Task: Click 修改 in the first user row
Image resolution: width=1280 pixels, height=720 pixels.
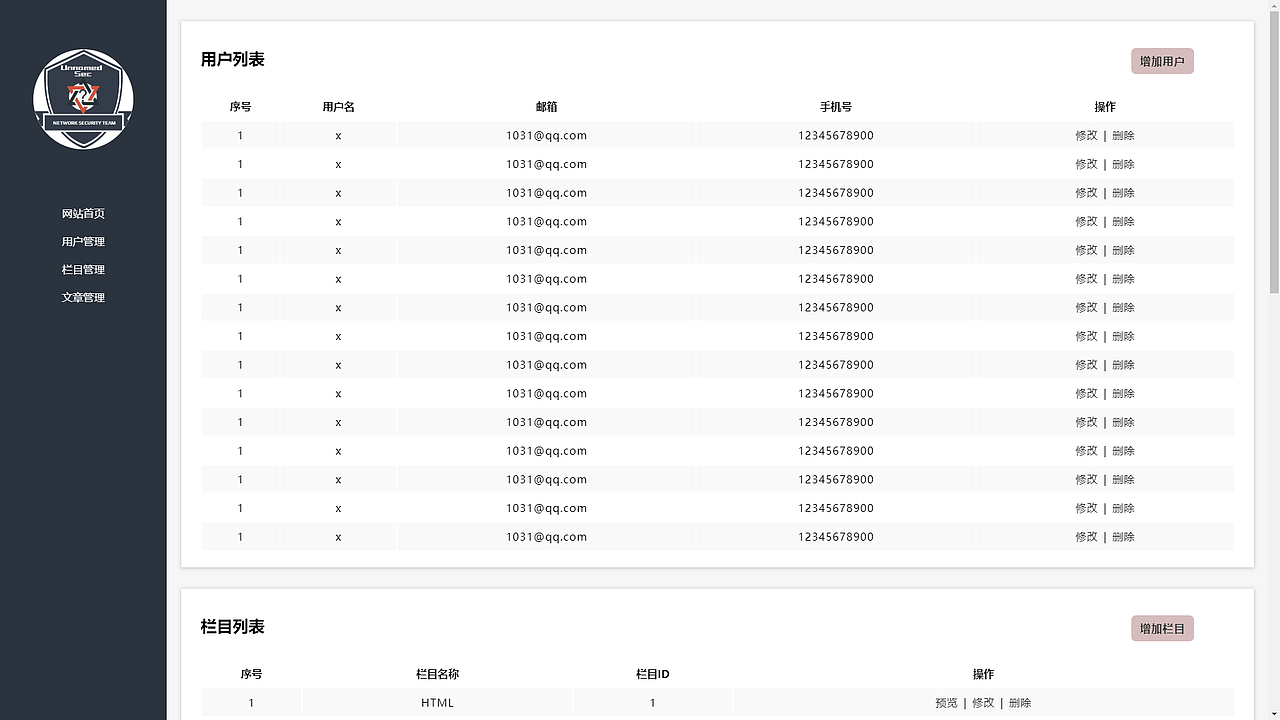Action: coord(1086,136)
